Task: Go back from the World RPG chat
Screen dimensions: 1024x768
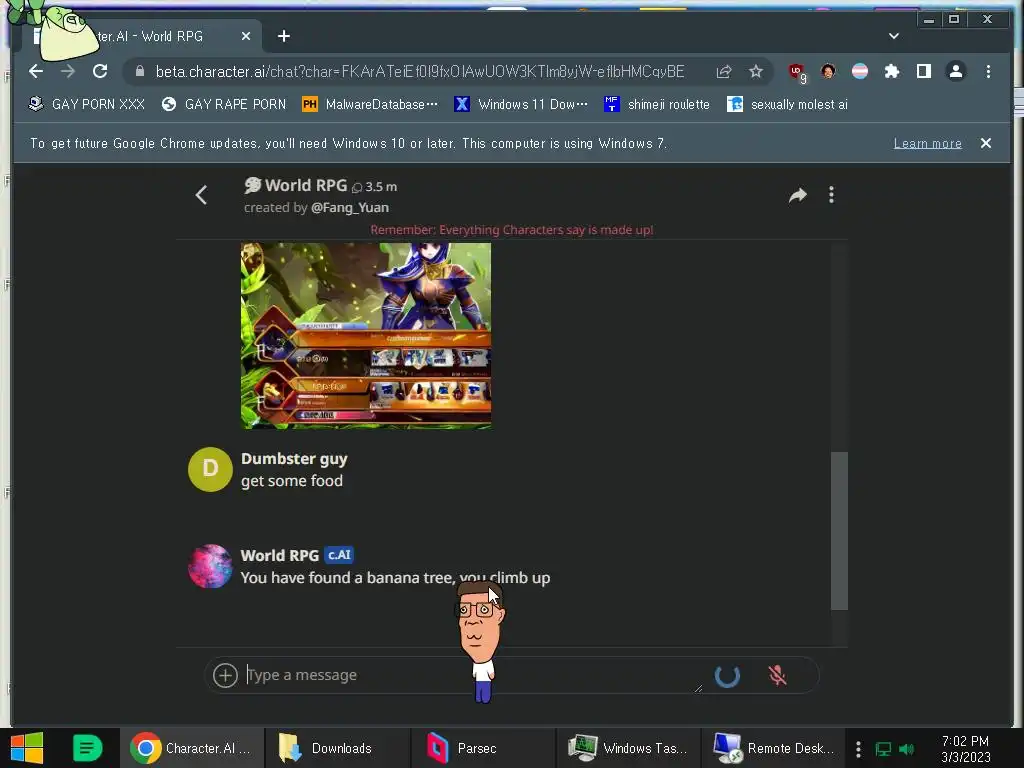Action: pos(201,195)
